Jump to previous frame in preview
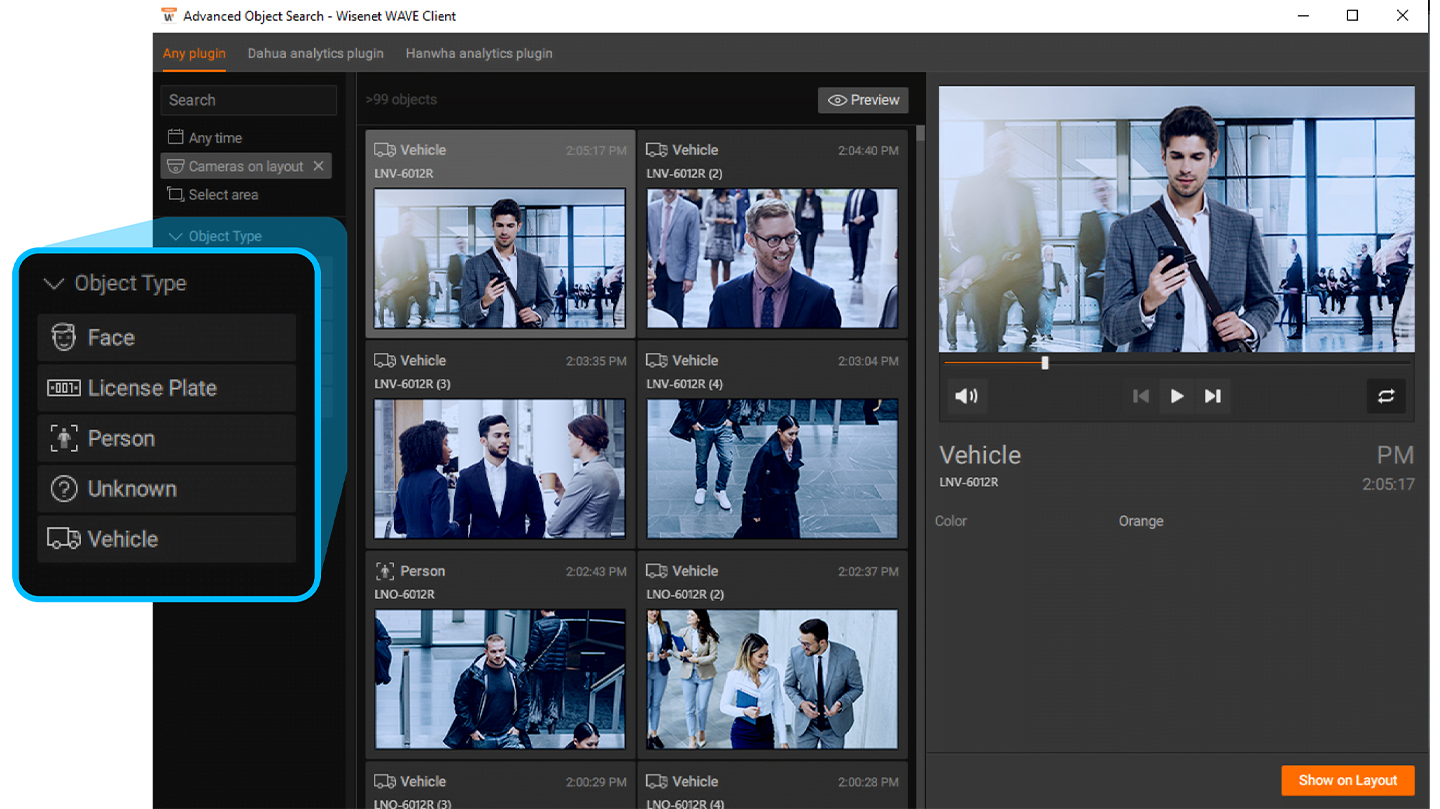The width and height of the screenshot is (1440, 809). (1140, 396)
